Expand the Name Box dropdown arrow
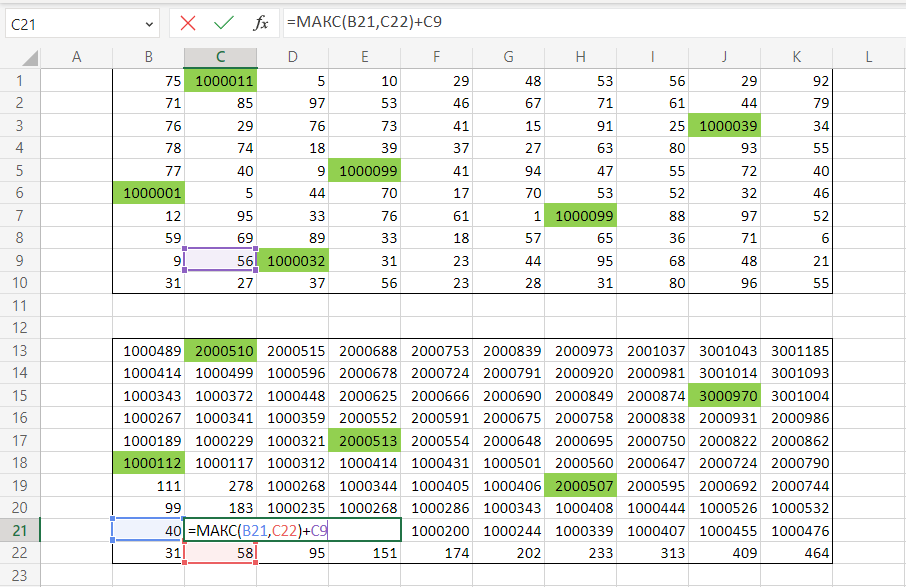The image size is (906, 587). (149, 23)
